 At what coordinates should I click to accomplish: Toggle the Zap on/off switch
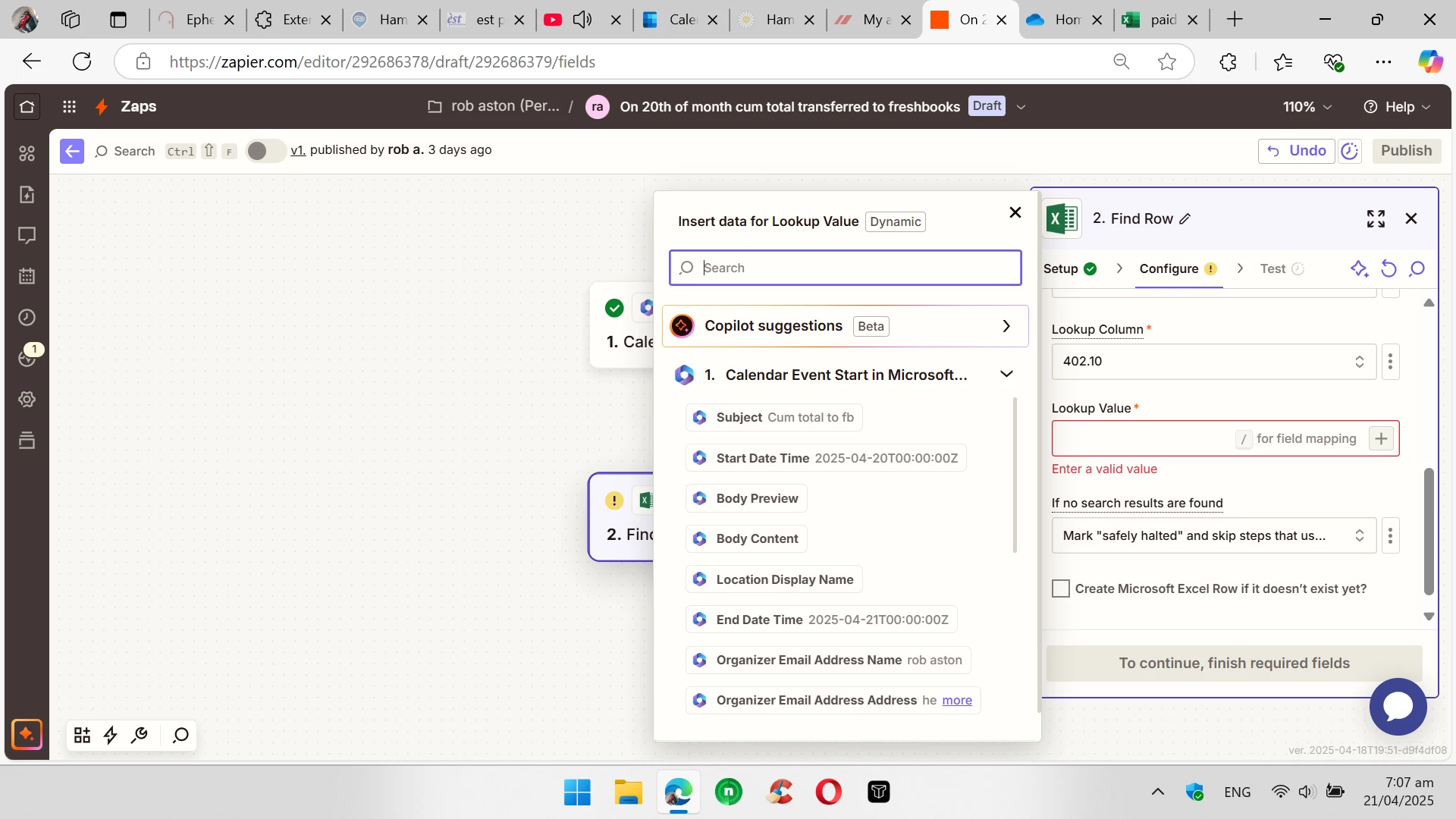point(264,151)
